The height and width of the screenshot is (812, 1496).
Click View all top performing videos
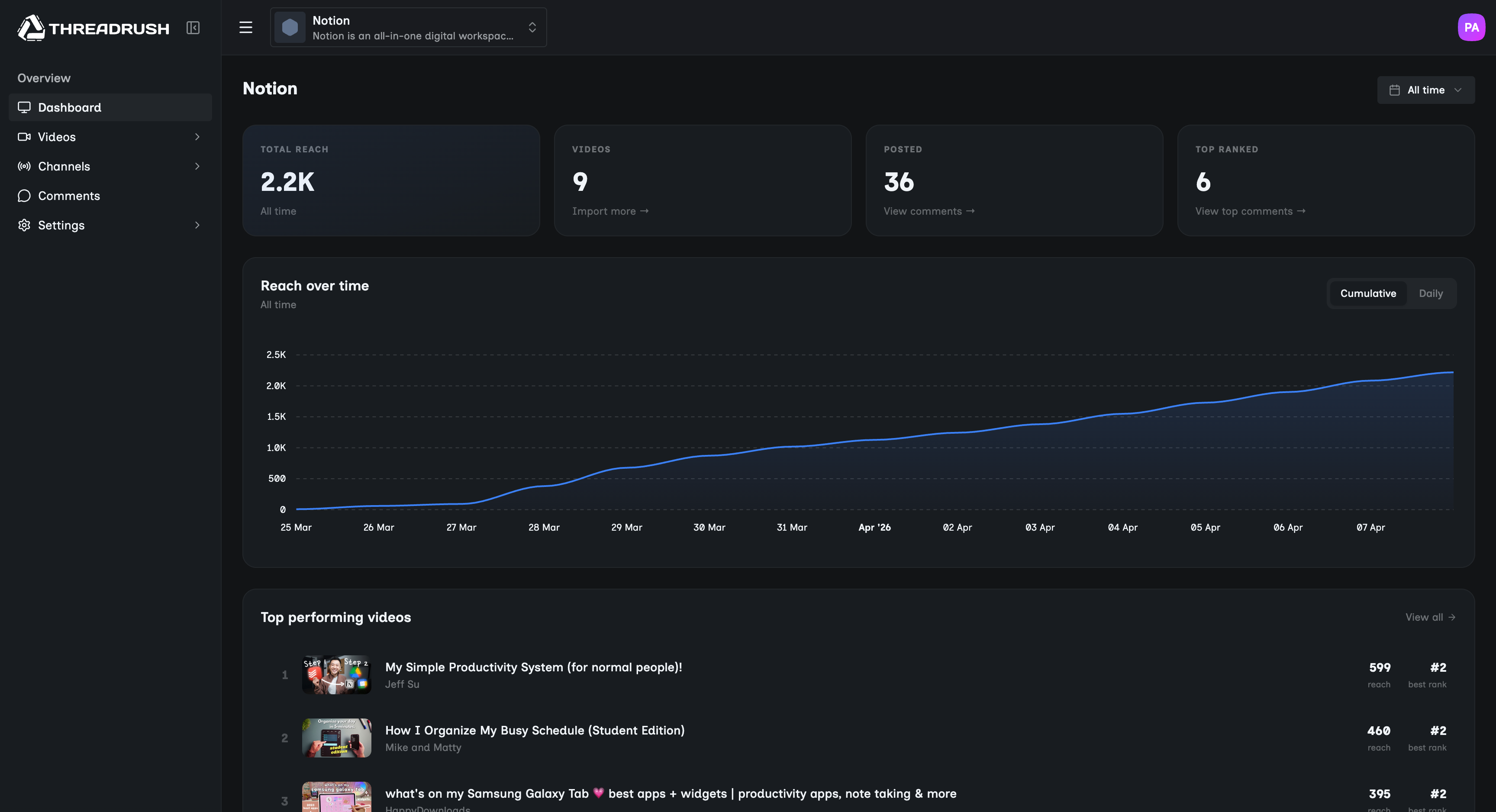(1430, 617)
